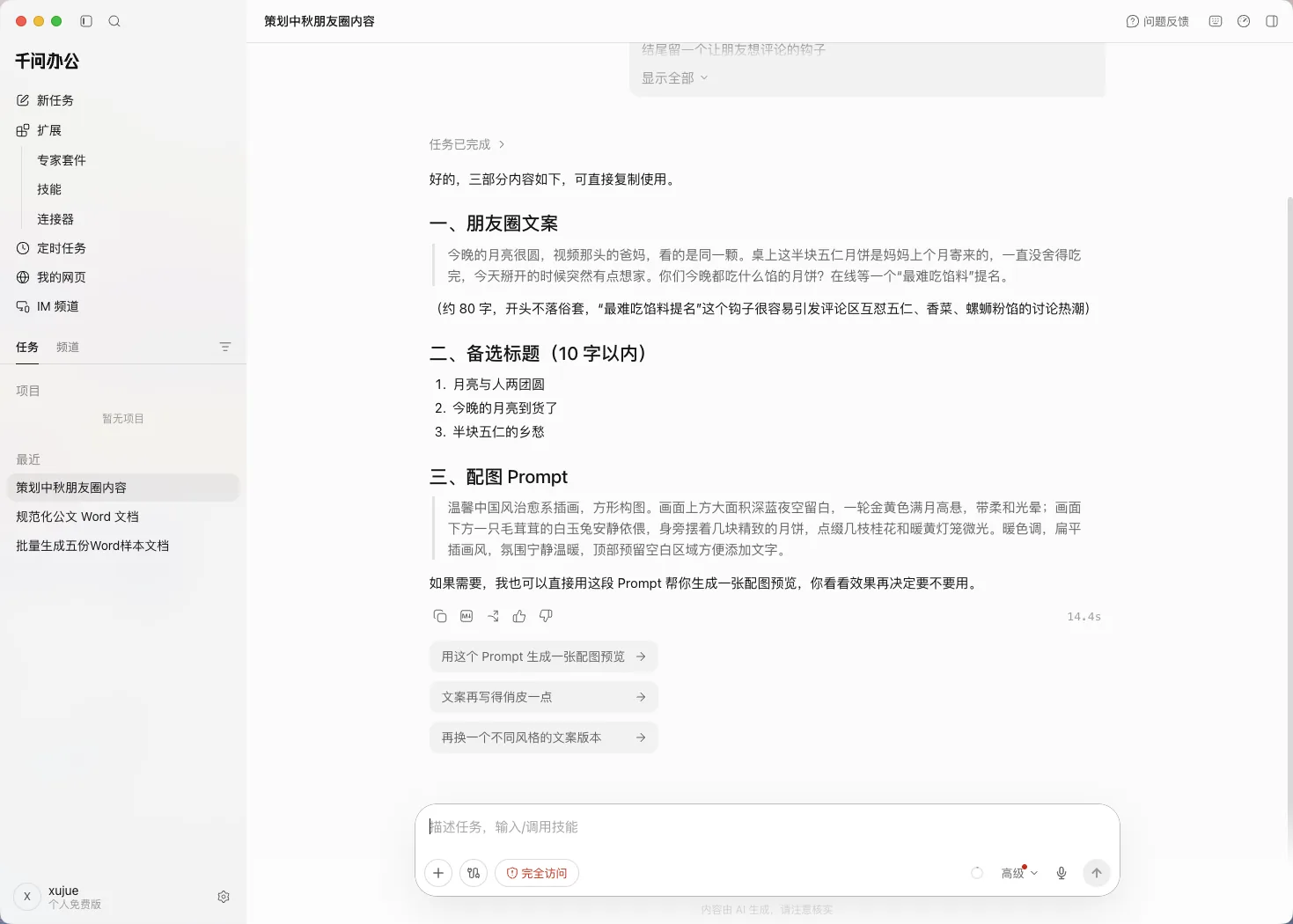
Task: Click the plus attachment button in input box
Action: coord(438,873)
